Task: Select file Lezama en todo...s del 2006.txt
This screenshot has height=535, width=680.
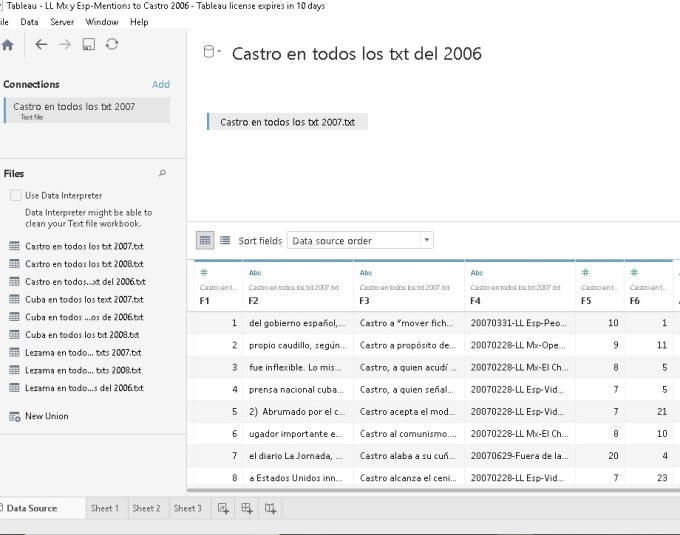Action: tap(84, 388)
